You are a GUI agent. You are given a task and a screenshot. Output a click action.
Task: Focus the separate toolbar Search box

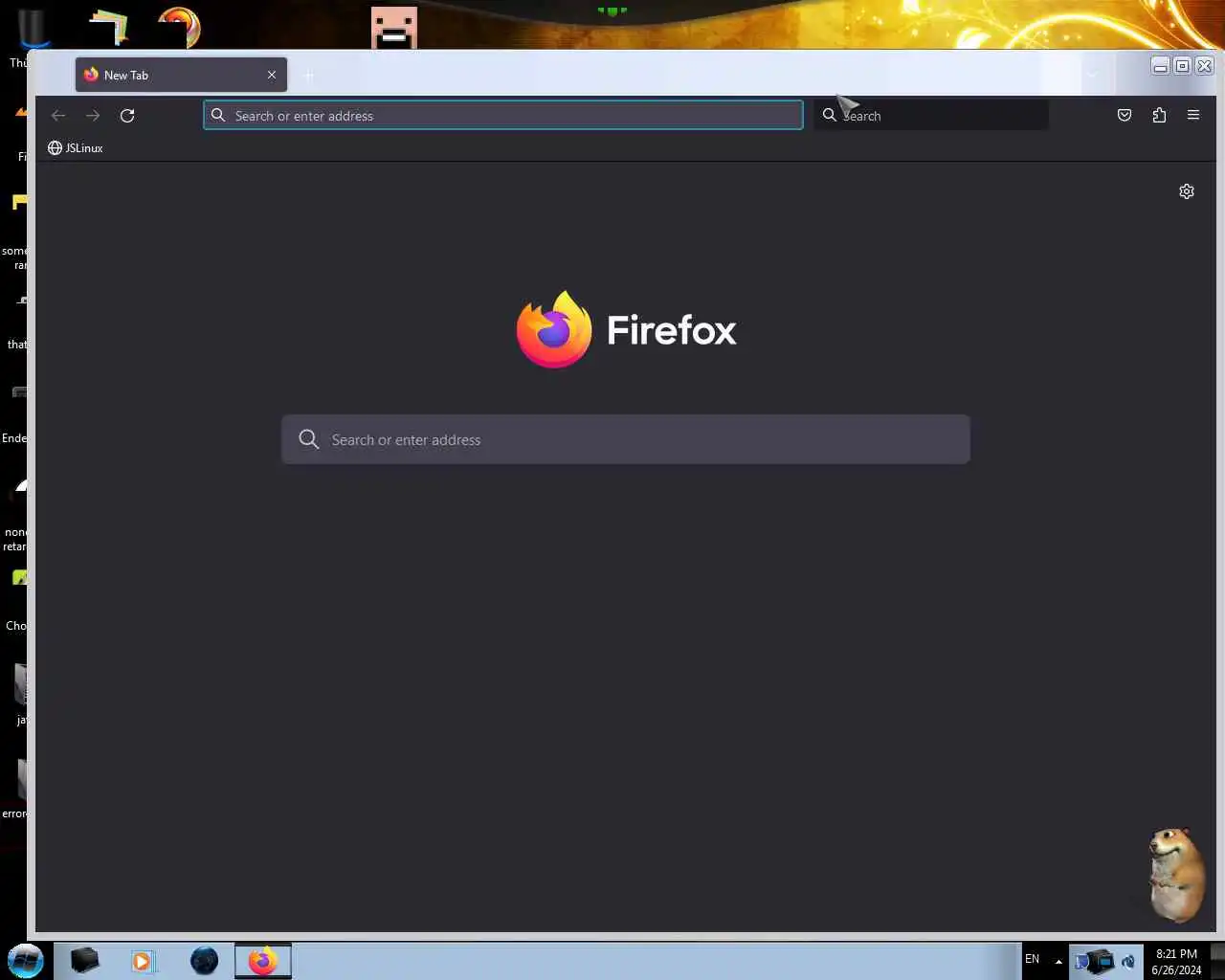[931, 116]
